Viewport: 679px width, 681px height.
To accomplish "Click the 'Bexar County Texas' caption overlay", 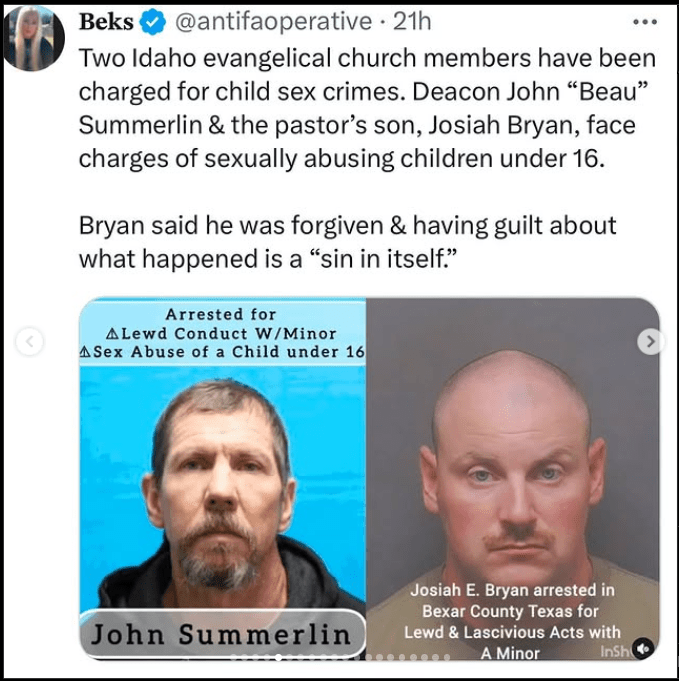I will click(x=512, y=621).
